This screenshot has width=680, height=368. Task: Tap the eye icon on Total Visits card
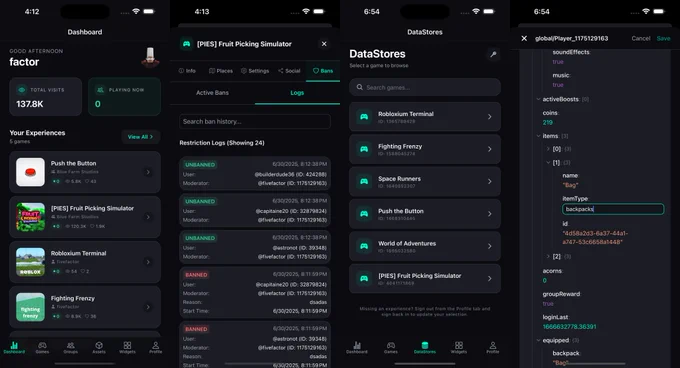(22, 90)
